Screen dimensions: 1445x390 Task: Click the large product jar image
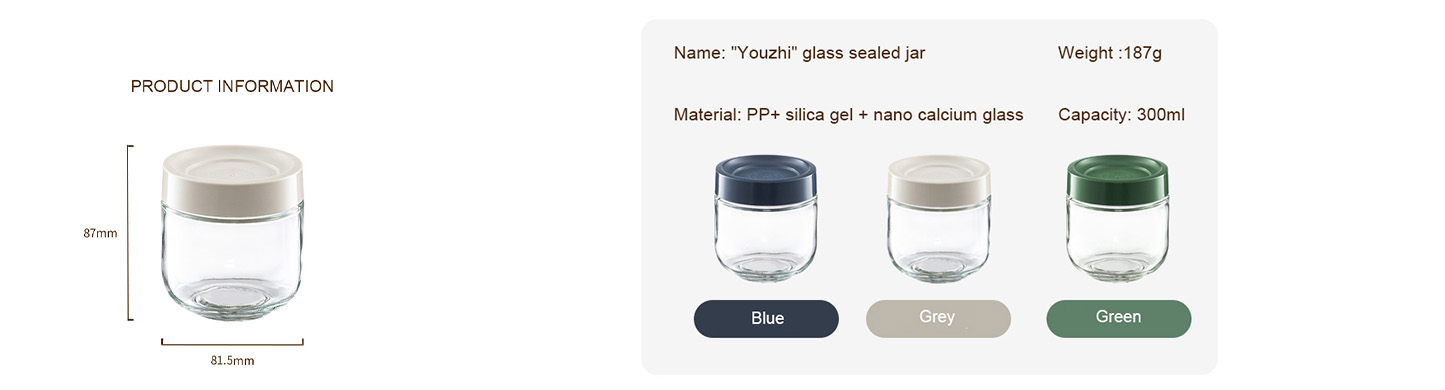(232, 233)
